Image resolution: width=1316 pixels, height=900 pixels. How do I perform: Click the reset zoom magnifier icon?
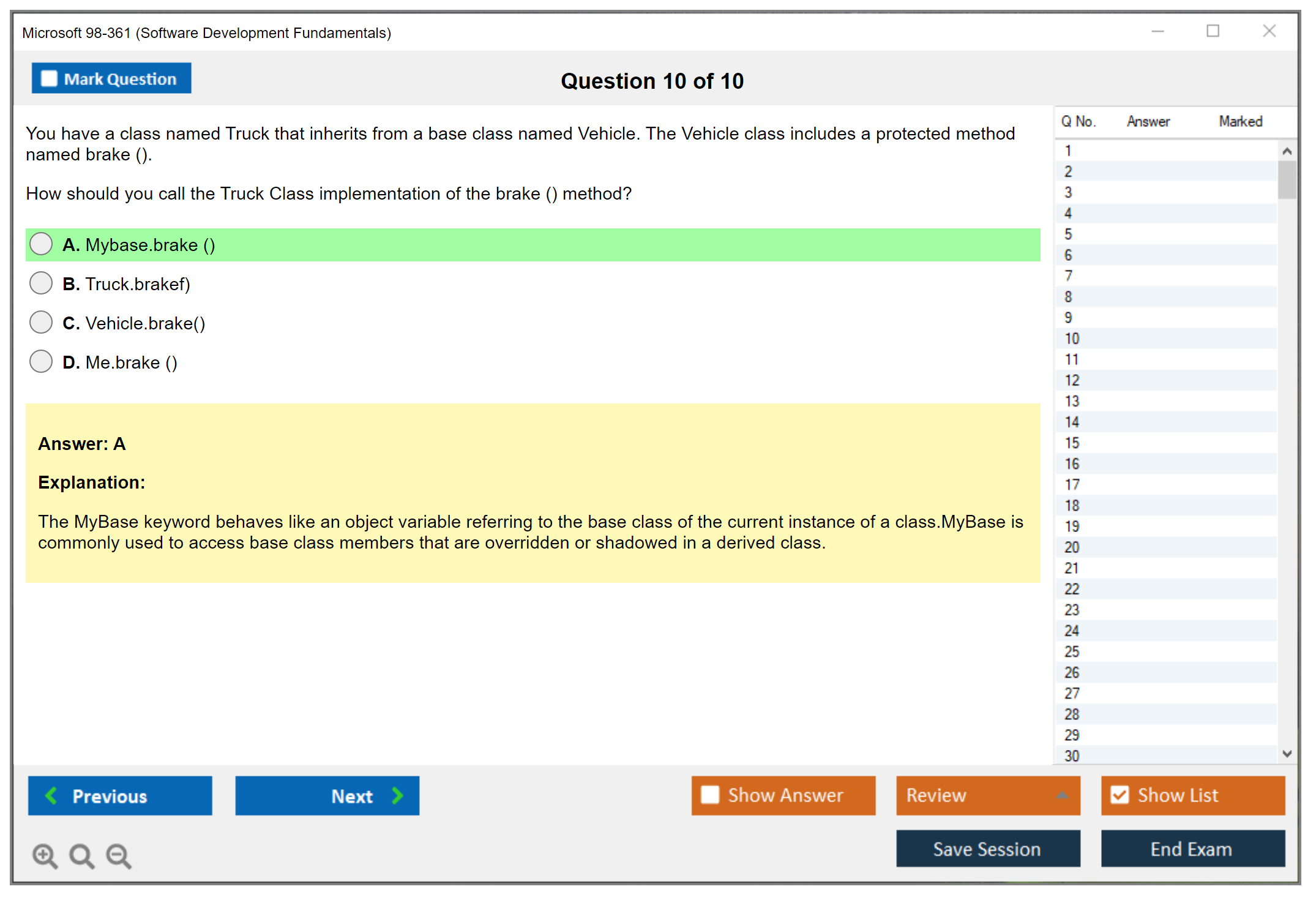pyautogui.click(x=81, y=855)
